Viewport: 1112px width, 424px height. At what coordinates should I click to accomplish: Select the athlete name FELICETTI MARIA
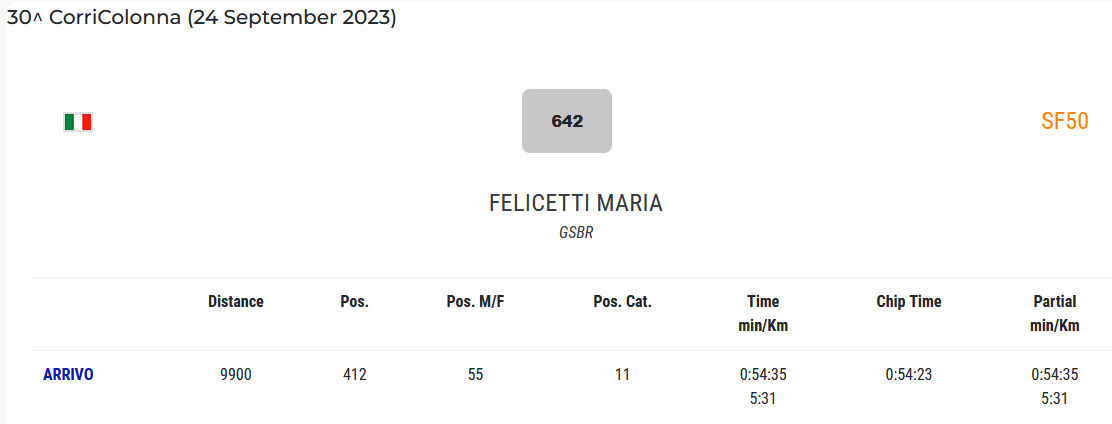(576, 203)
